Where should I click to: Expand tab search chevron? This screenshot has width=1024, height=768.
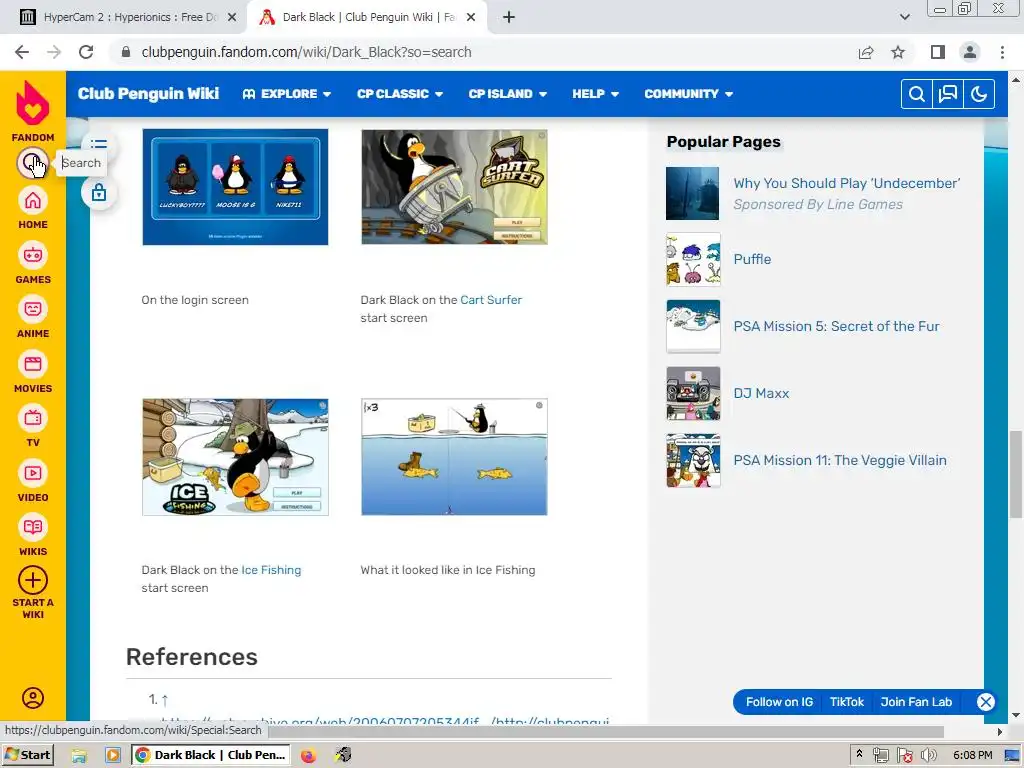coord(904,17)
